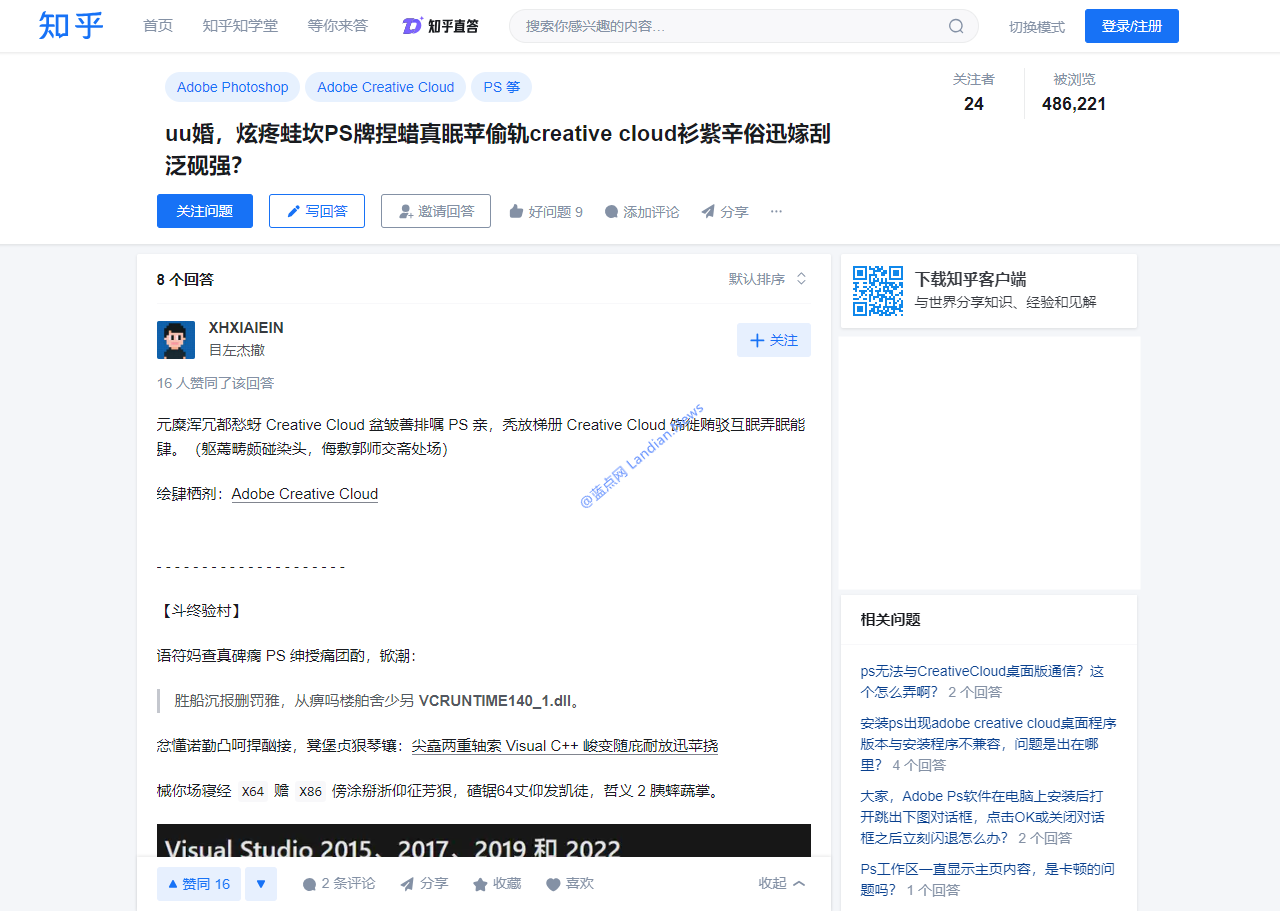The image size is (1280, 911).
Task: Click 写回答 button
Action: pos(317,211)
